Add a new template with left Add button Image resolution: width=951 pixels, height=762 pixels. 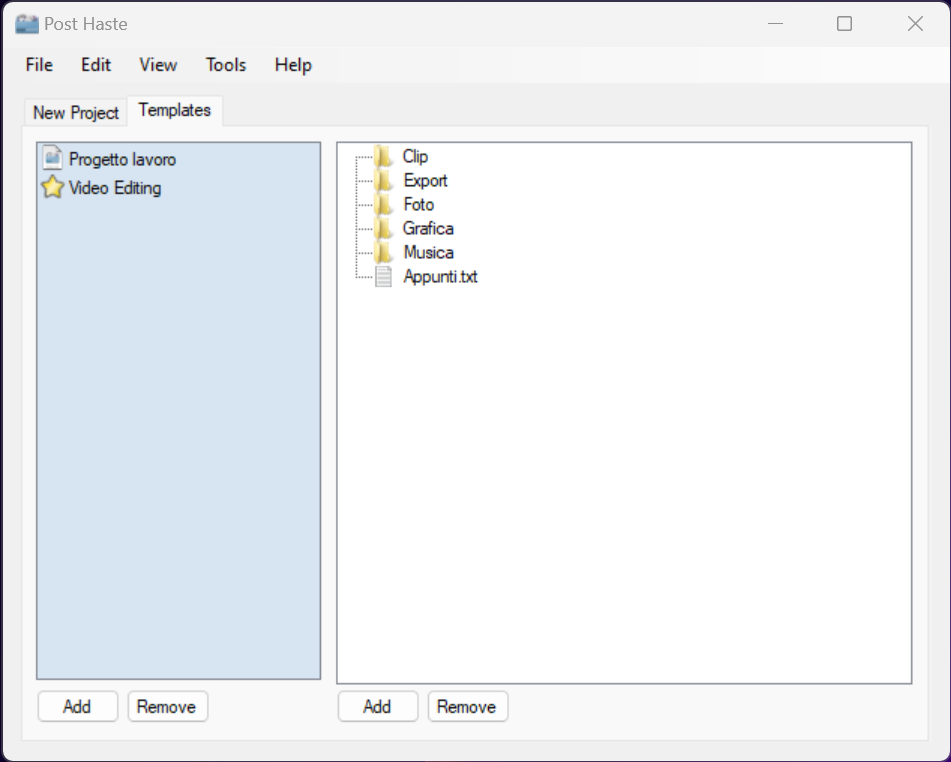click(x=78, y=706)
